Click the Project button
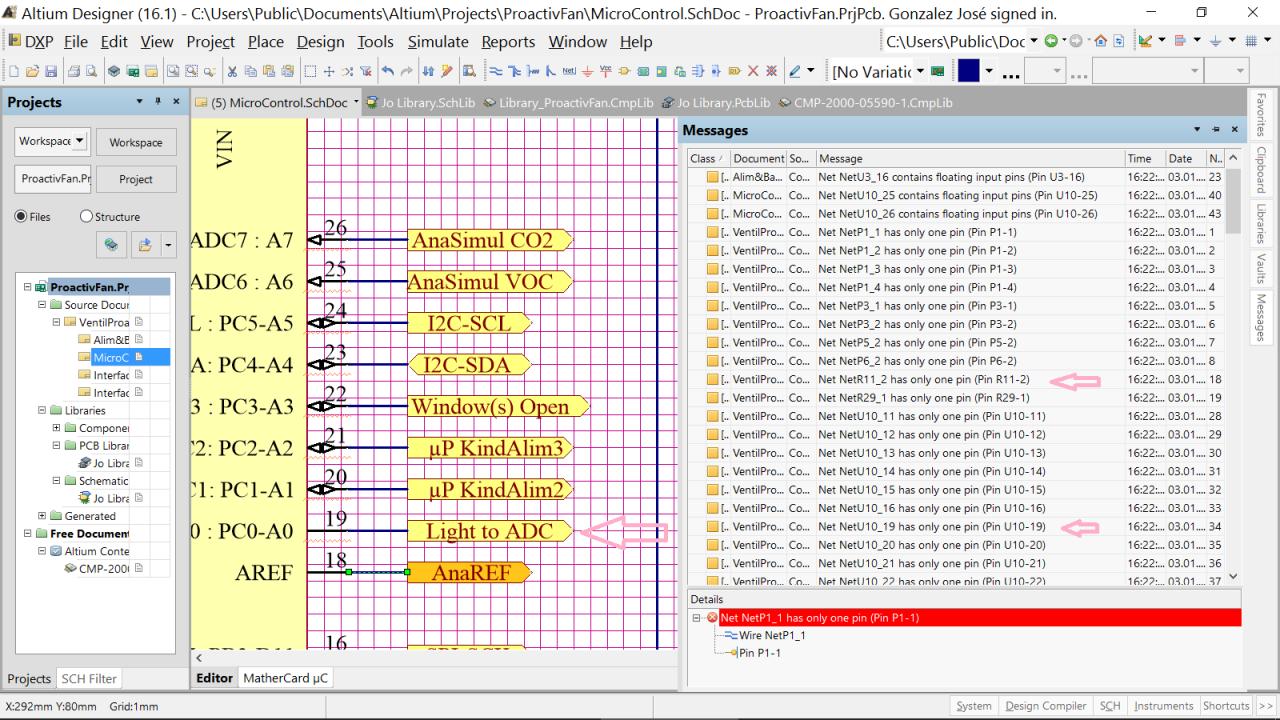This screenshot has width=1280, height=720. point(136,179)
